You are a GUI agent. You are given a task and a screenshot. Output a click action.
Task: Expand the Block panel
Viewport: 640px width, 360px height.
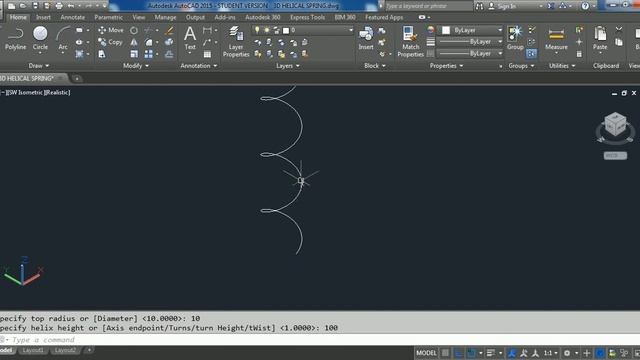(x=375, y=66)
